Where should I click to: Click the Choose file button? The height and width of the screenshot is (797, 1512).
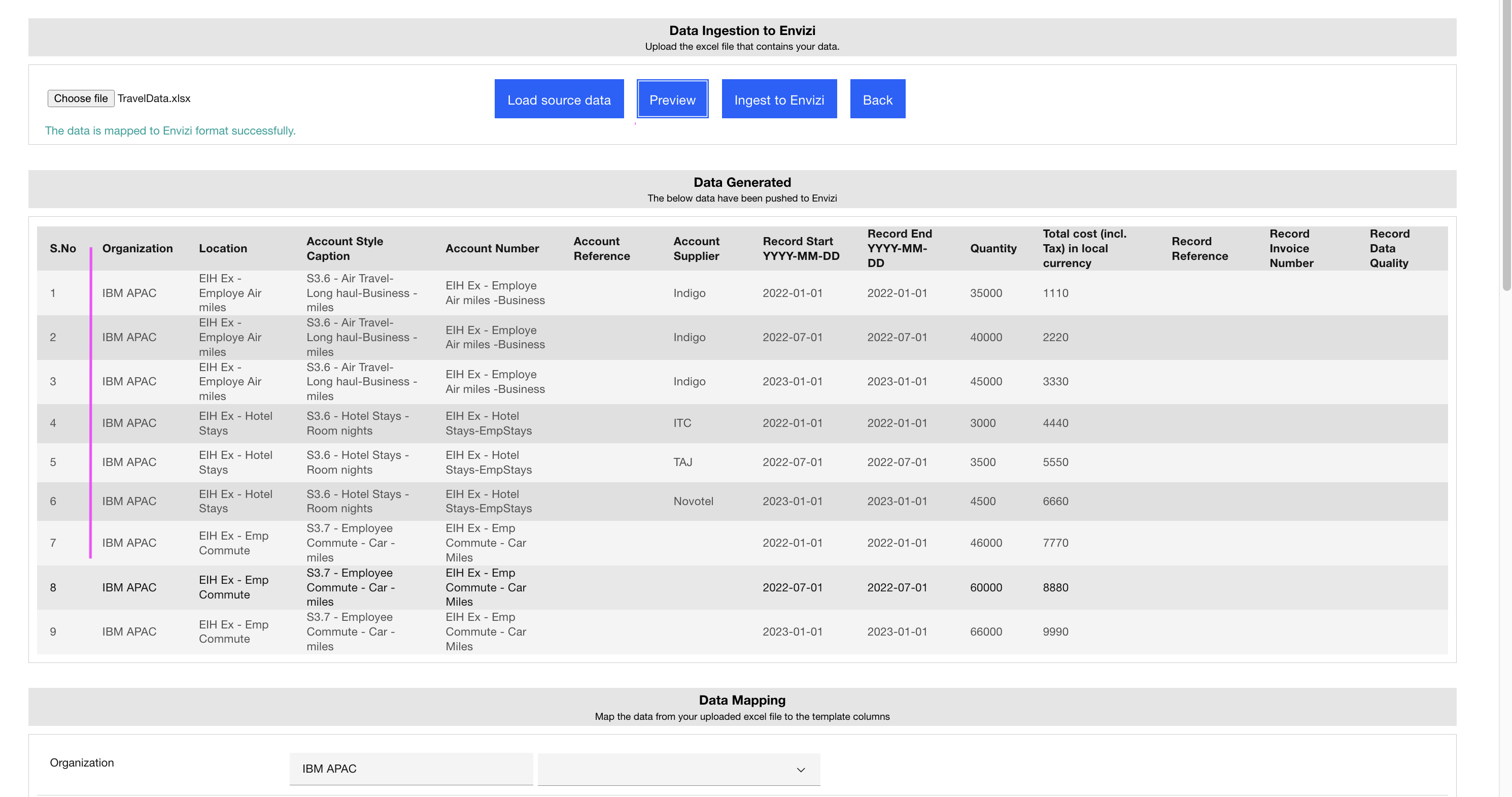80,98
